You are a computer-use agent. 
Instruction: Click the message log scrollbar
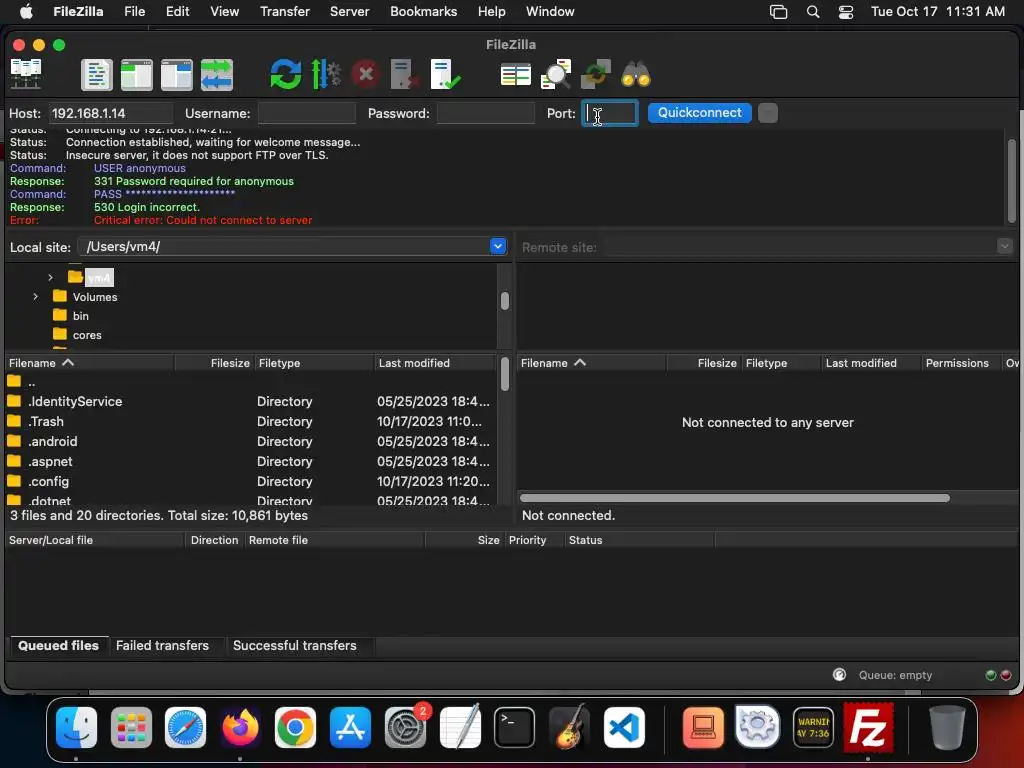(x=1011, y=180)
